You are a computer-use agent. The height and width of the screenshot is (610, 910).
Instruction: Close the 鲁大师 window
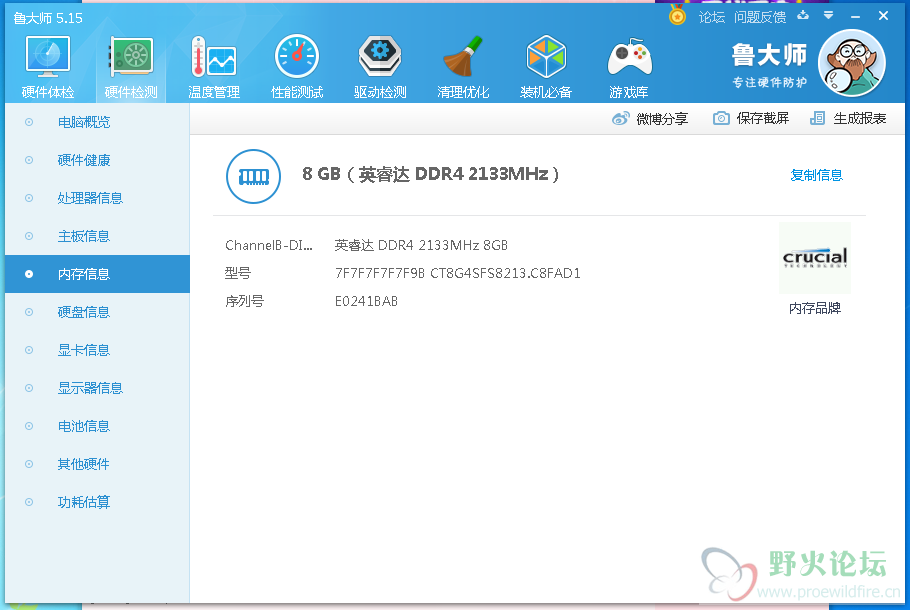[883, 16]
